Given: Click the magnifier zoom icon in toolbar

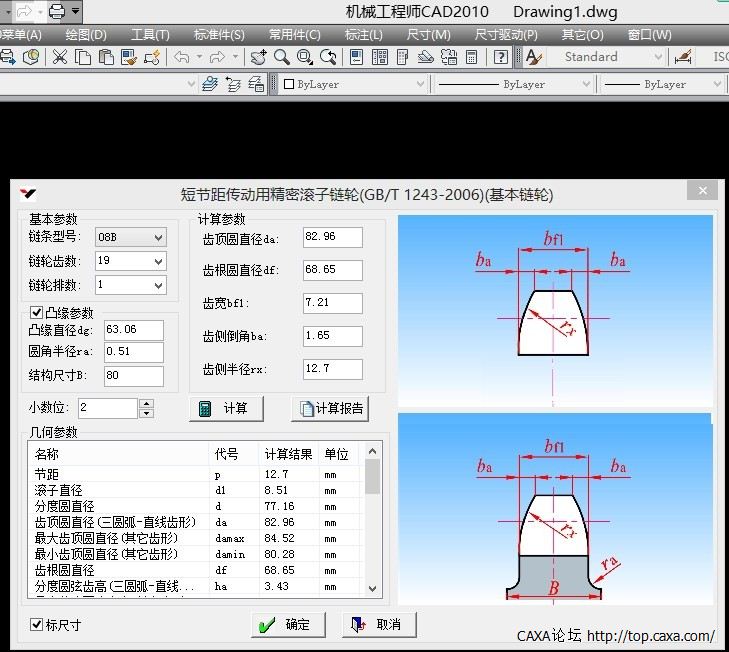Looking at the screenshot, I should tap(282, 57).
